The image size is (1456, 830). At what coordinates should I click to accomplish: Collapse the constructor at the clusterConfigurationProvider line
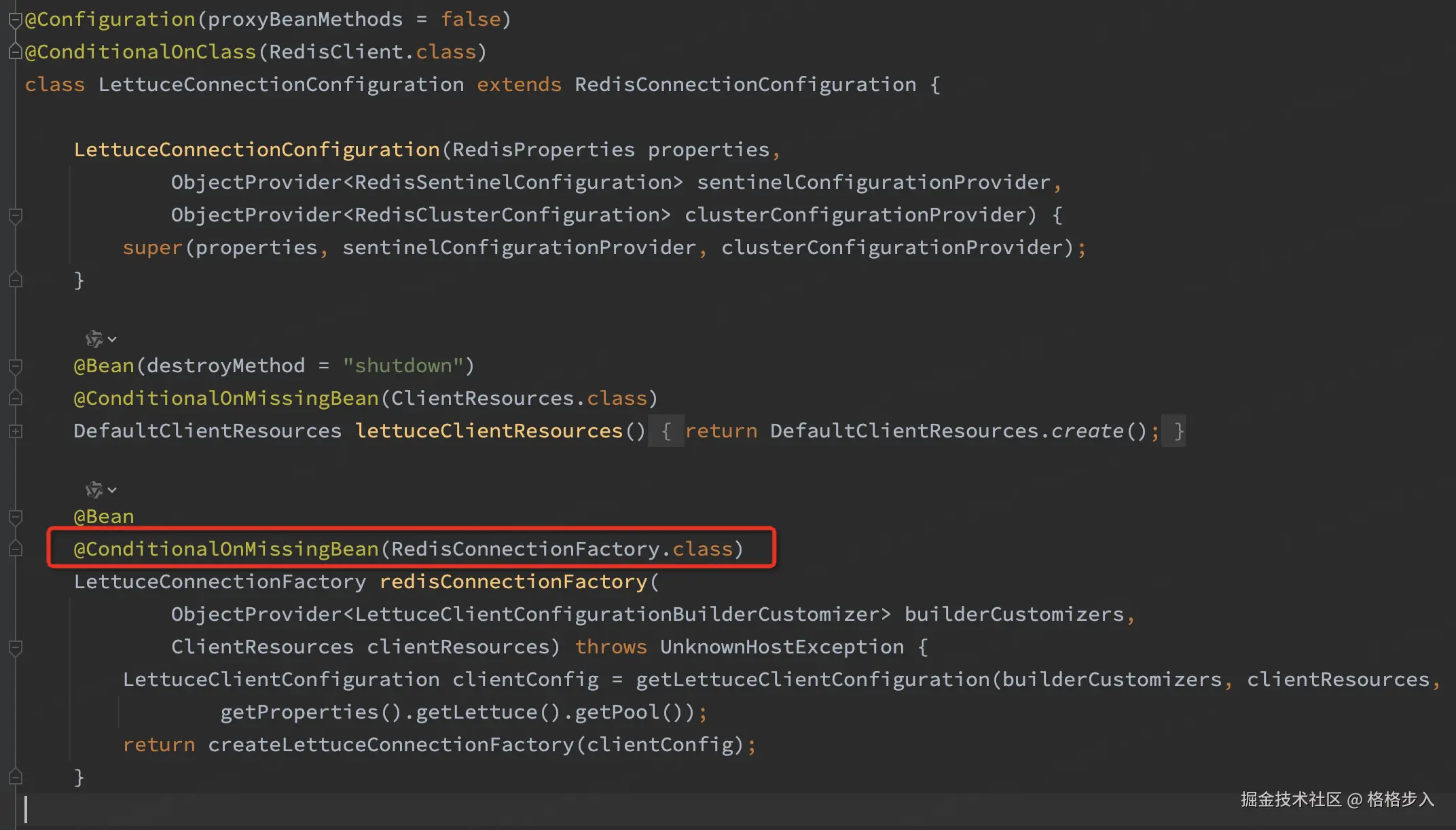(x=16, y=216)
